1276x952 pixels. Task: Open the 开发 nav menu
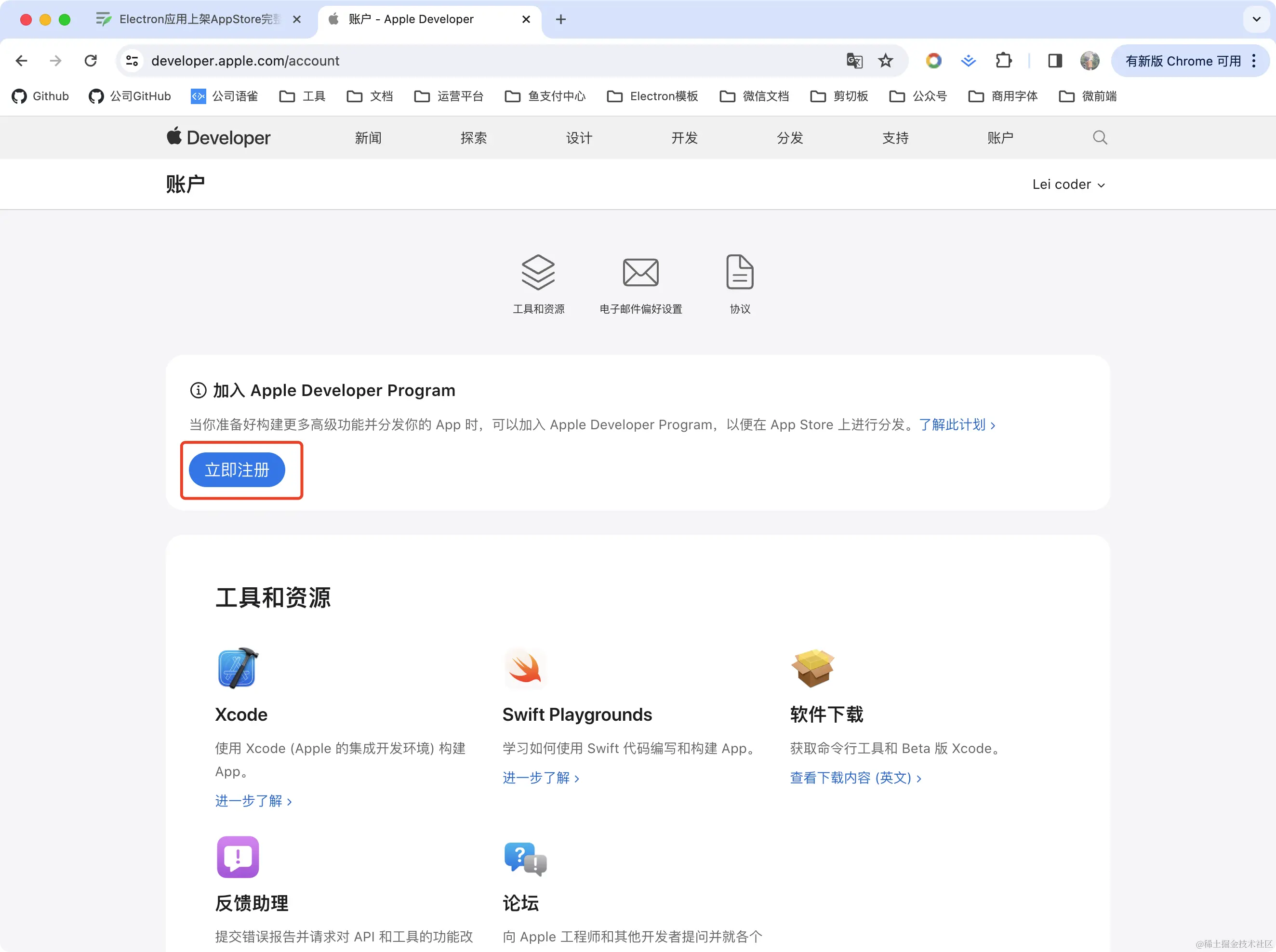click(x=685, y=138)
